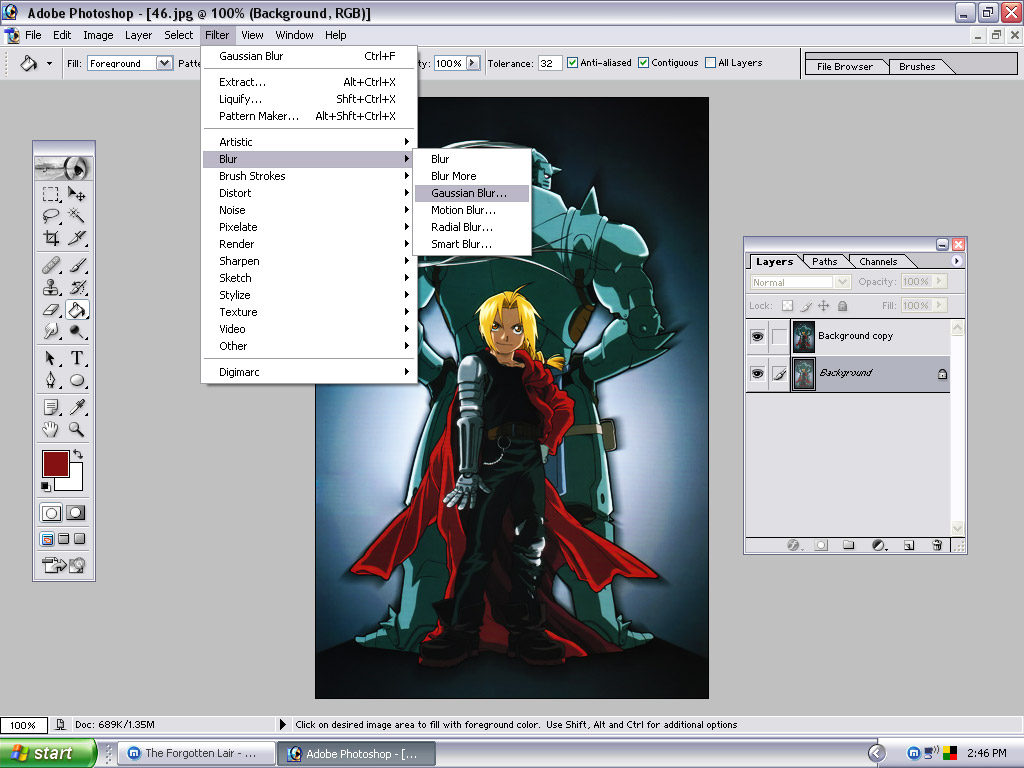The width and height of the screenshot is (1024, 768).
Task: Create a new layer in Layers panel
Action: 908,545
